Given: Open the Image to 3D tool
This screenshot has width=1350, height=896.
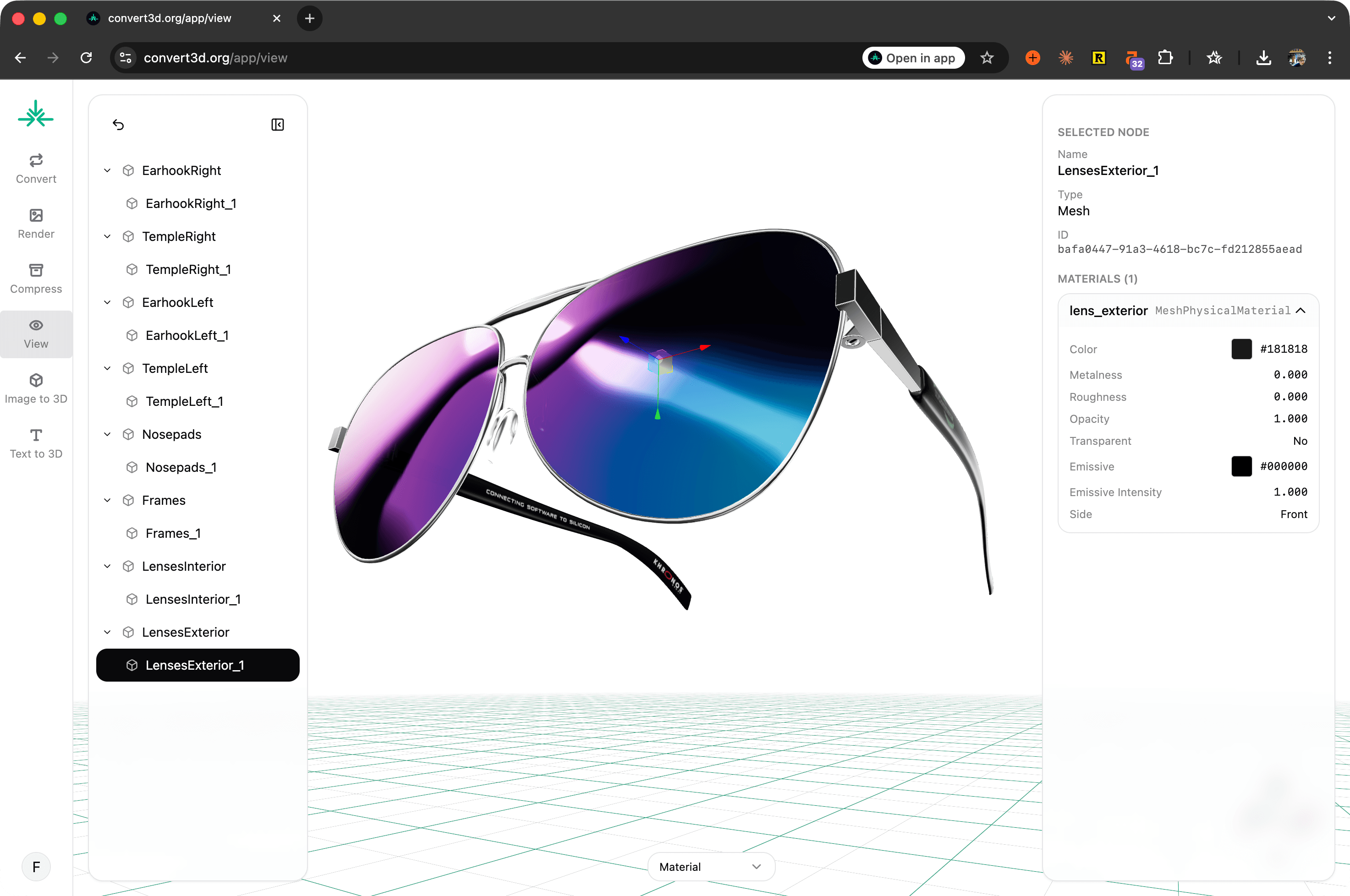Looking at the screenshot, I should (35, 388).
